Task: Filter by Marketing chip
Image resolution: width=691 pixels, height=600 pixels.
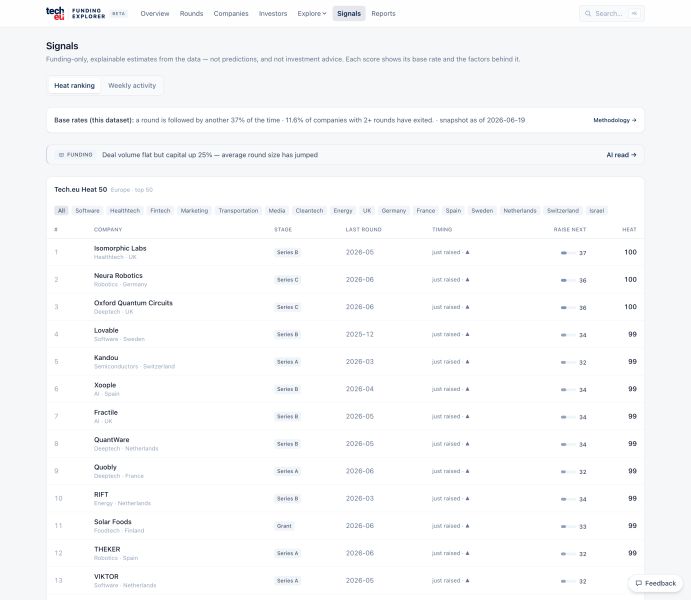Action: click(x=194, y=211)
